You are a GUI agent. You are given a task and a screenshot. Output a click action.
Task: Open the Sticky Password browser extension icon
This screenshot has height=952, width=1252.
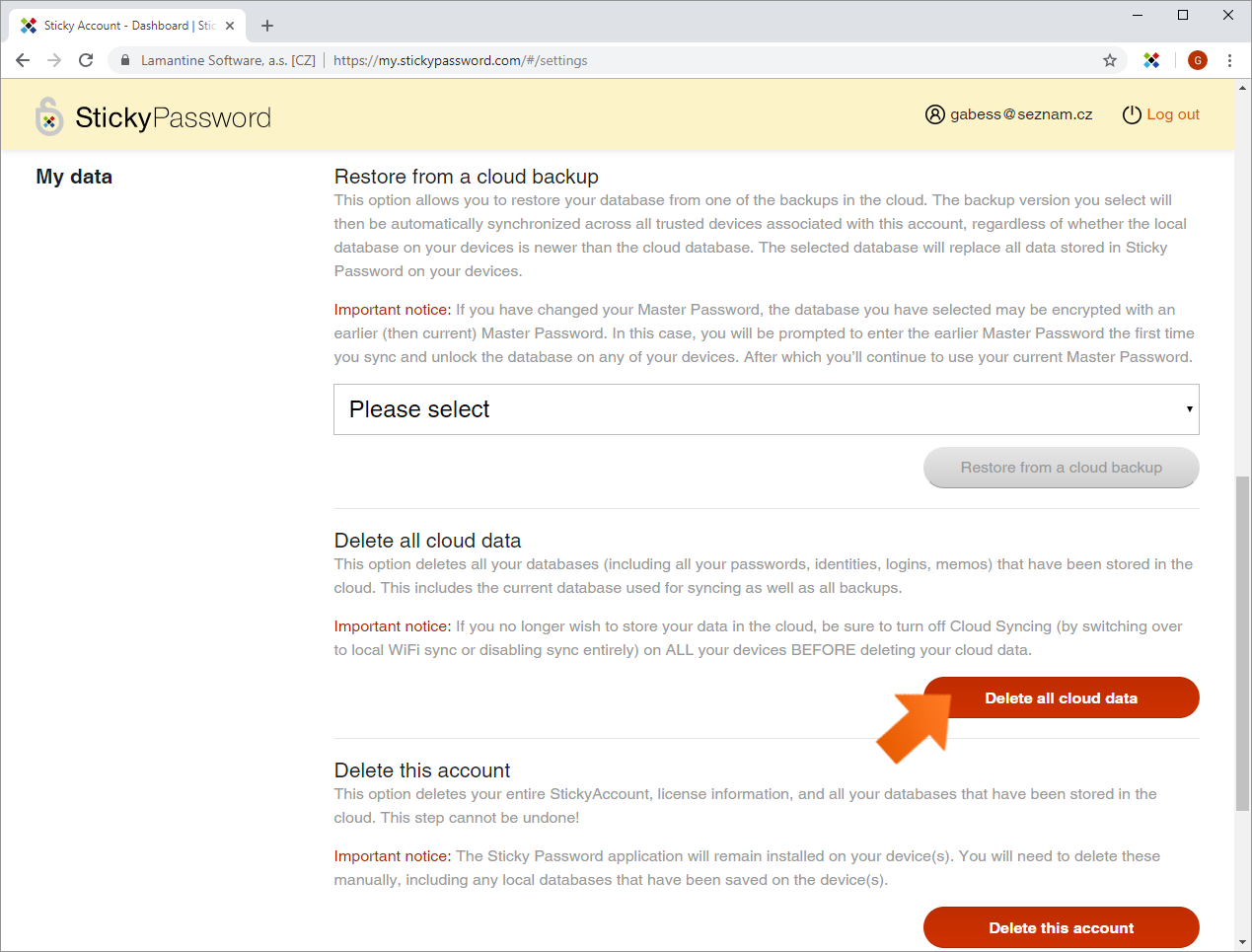click(1151, 60)
